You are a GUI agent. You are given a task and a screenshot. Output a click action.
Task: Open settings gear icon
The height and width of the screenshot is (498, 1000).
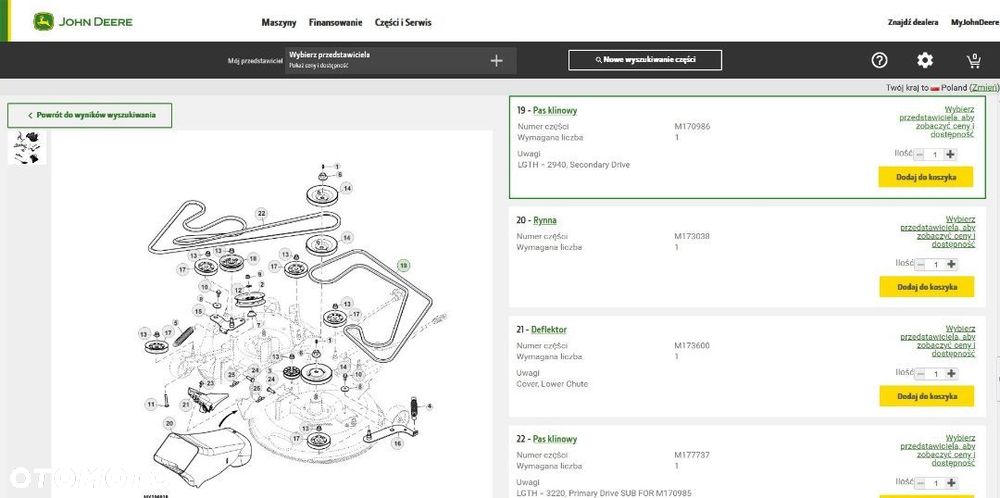coord(925,61)
